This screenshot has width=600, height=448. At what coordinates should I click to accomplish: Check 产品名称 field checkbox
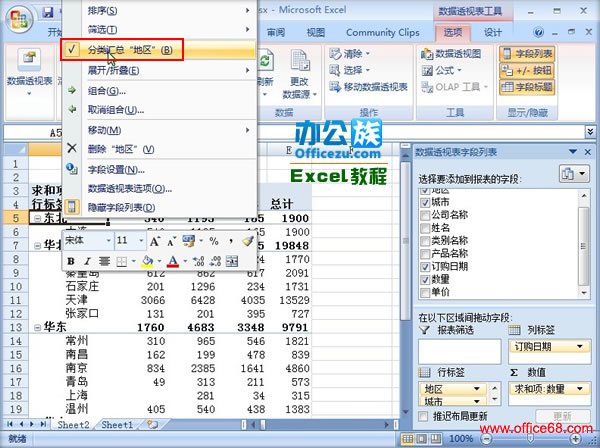click(x=425, y=254)
